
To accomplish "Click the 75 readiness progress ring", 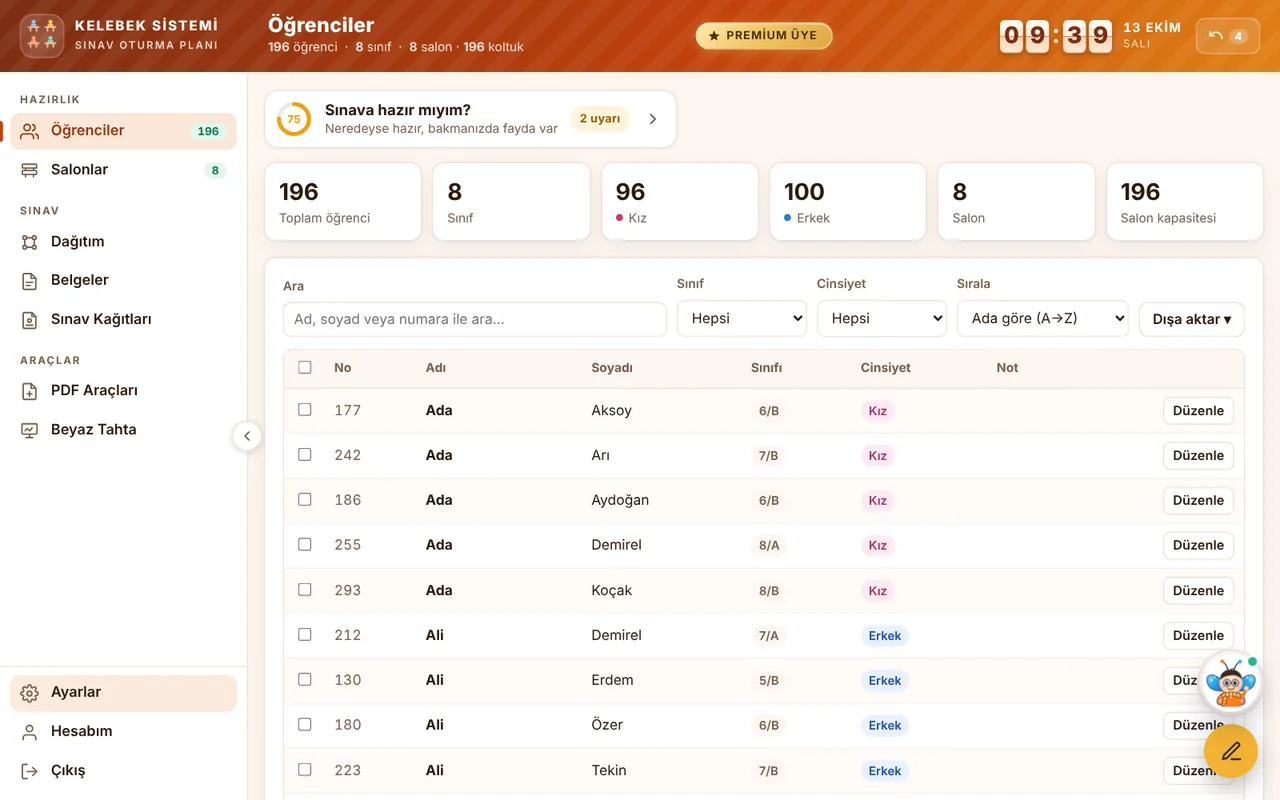I will pos(294,119).
